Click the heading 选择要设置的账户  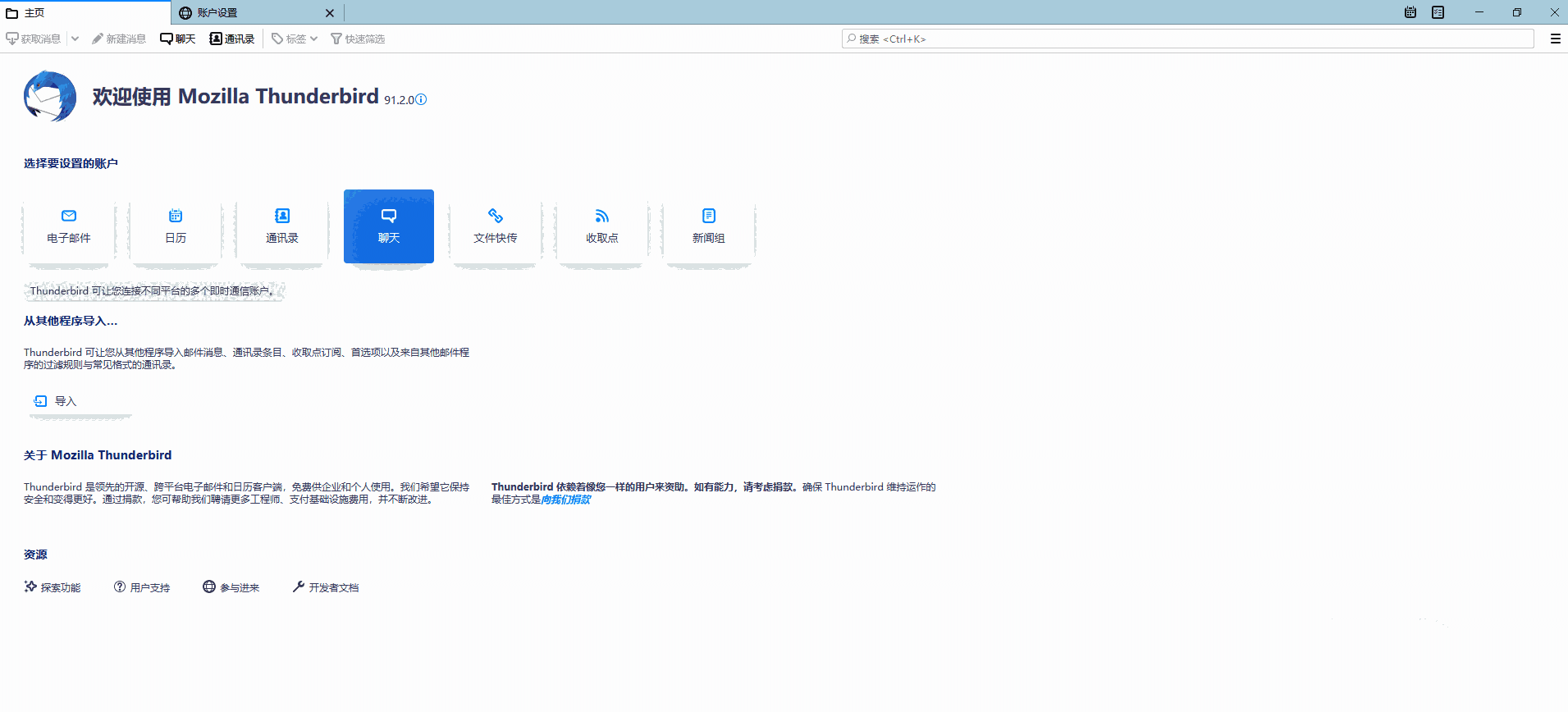(71, 163)
